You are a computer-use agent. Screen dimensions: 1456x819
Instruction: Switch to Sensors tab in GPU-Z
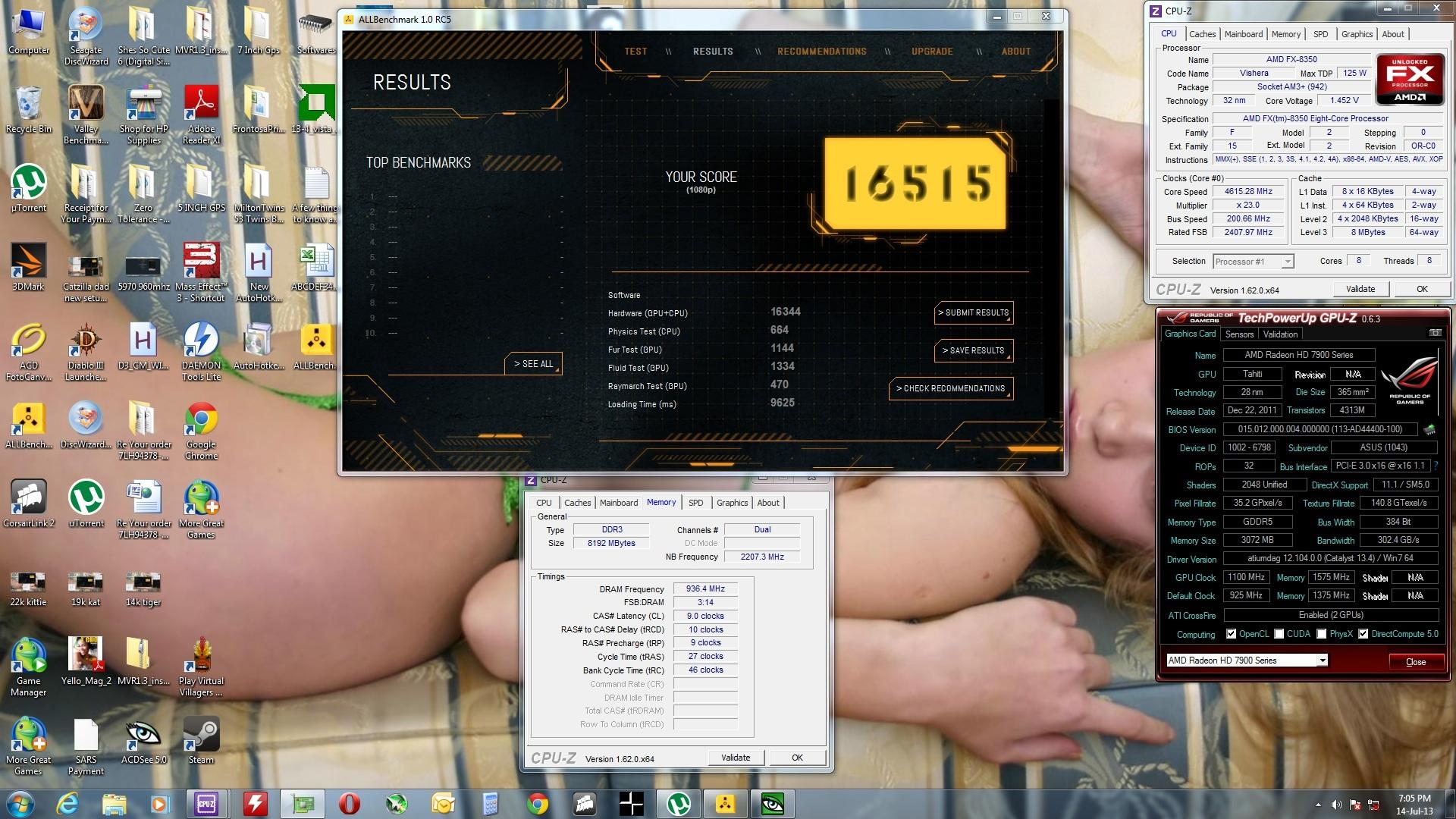click(x=1239, y=334)
